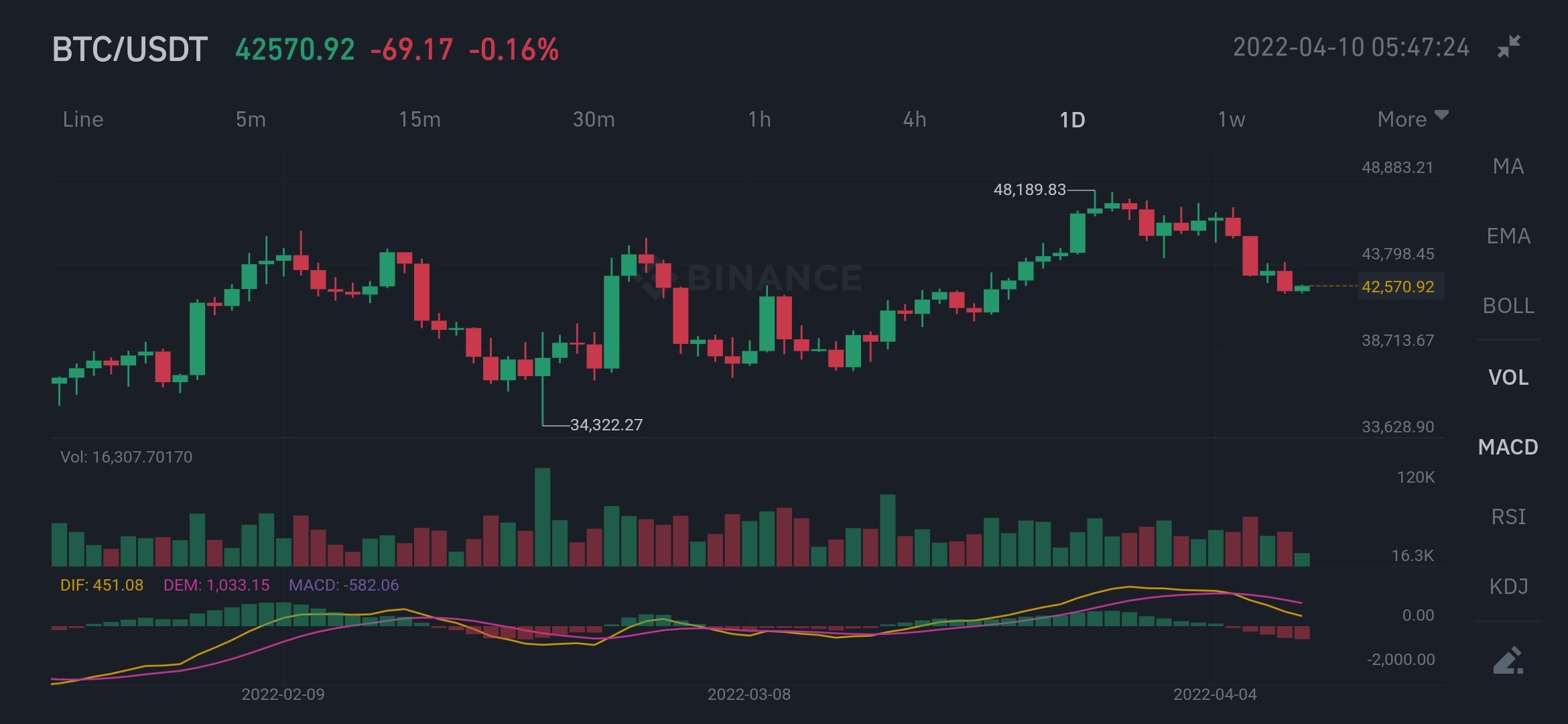Viewport: 1568px width, 724px height.
Task: Select the 1D timeframe
Action: [1072, 120]
